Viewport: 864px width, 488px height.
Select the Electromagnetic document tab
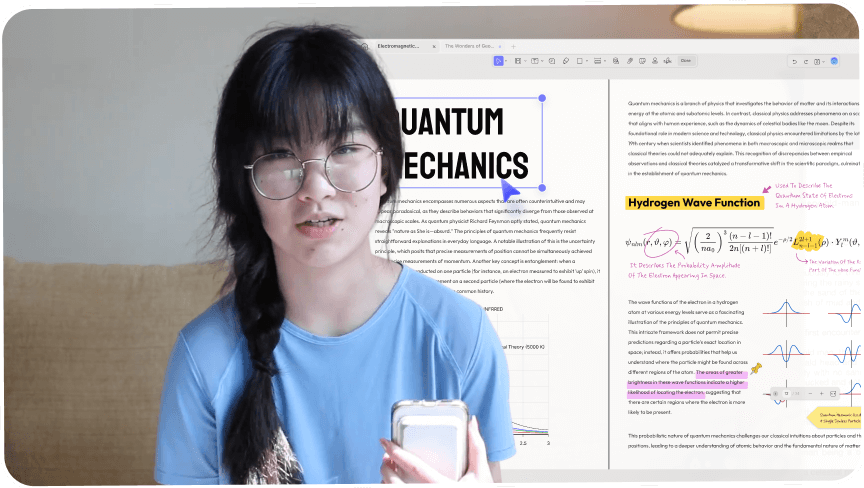400,46
